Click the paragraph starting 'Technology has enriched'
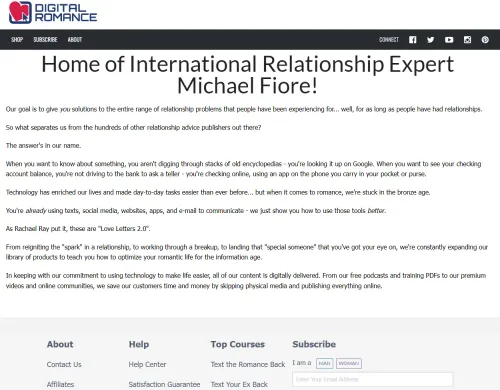 pos(218,192)
